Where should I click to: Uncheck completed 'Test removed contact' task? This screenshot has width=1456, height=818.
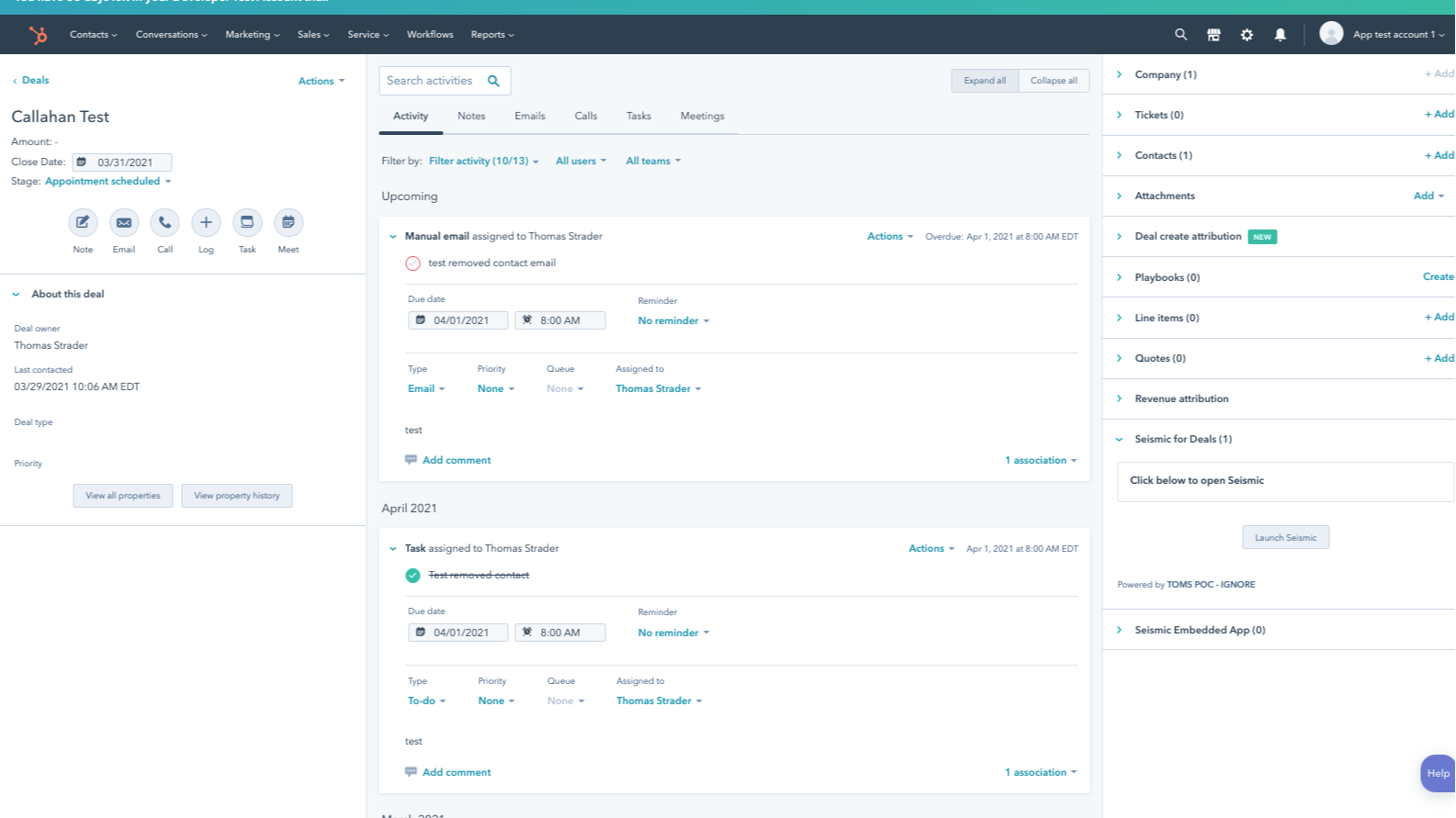click(x=413, y=576)
